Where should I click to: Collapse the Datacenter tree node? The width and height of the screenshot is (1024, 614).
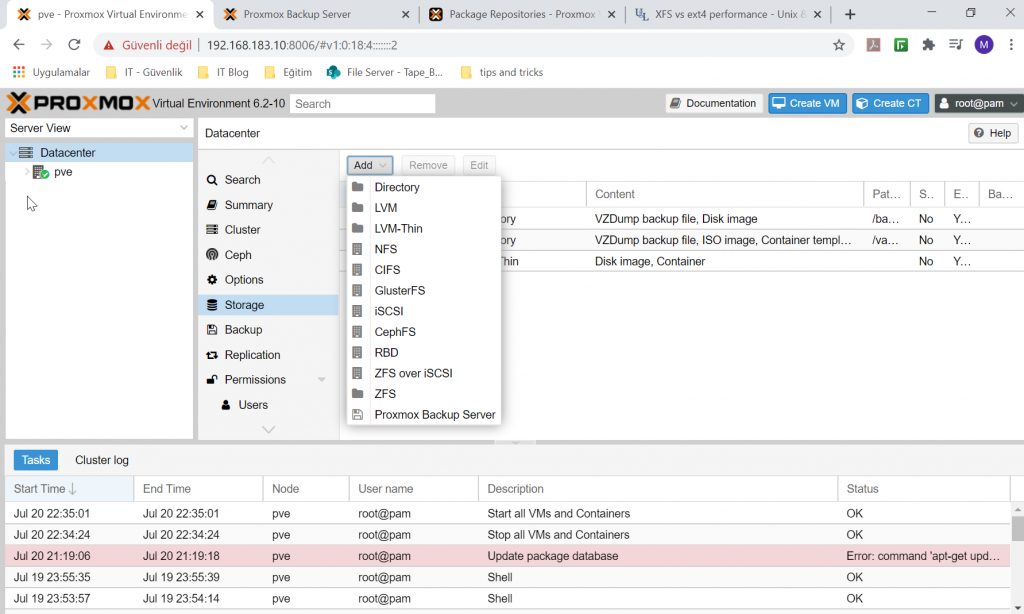coord(12,152)
